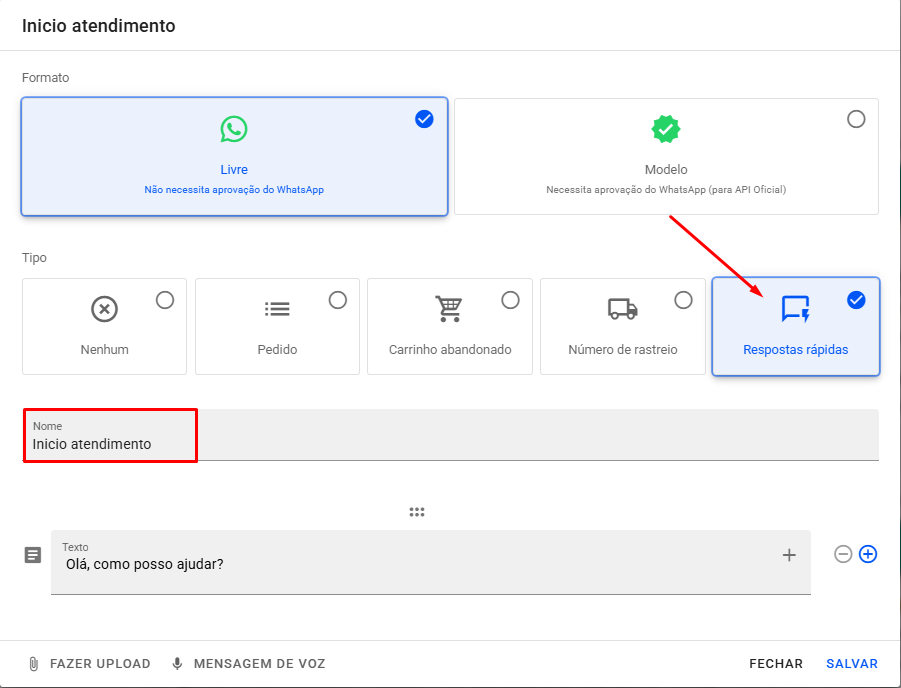Remove message block with minus icon
The height and width of the screenshot is (688, 901).
[843, 554]
